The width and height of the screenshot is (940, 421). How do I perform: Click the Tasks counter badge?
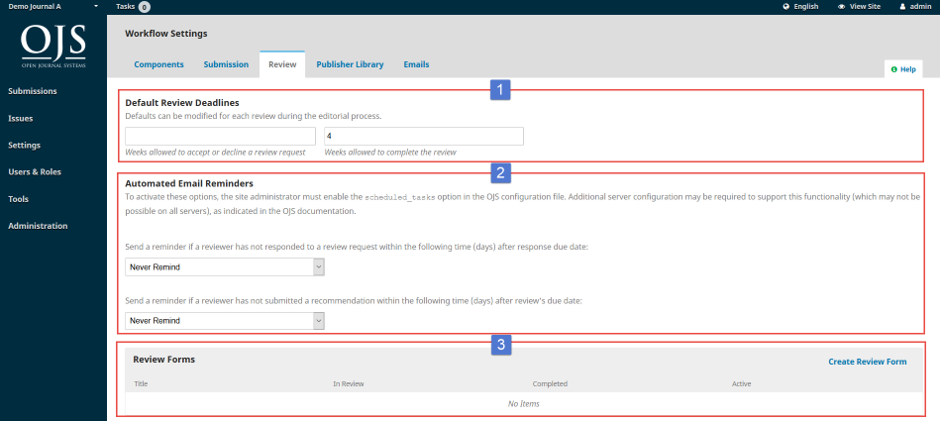144,7
